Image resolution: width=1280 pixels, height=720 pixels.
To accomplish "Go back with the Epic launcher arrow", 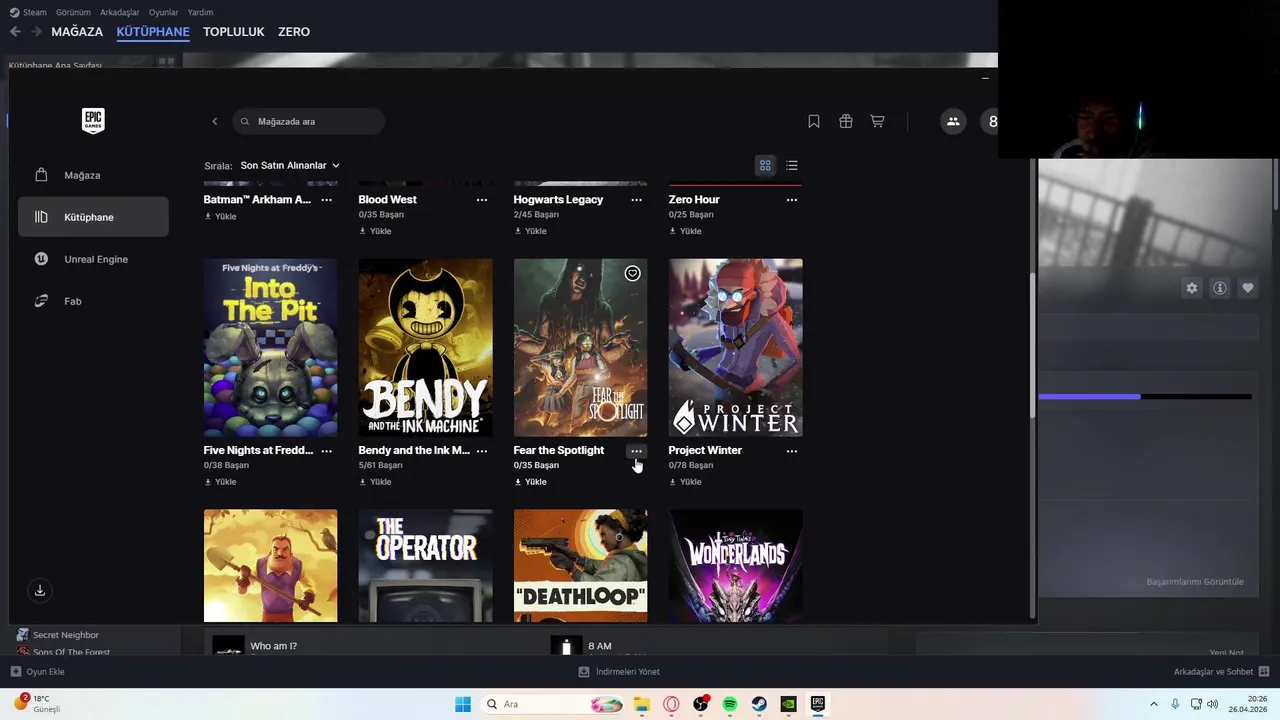I will click(x=214, y=121).
